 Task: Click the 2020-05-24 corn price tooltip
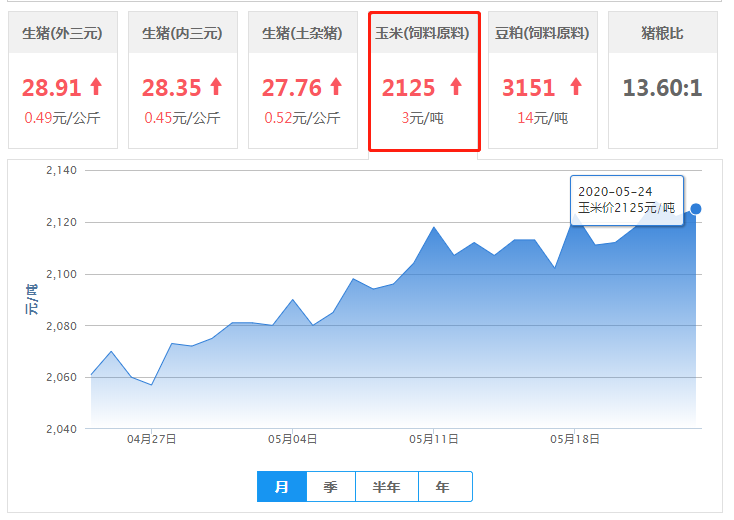click(626, 200)
